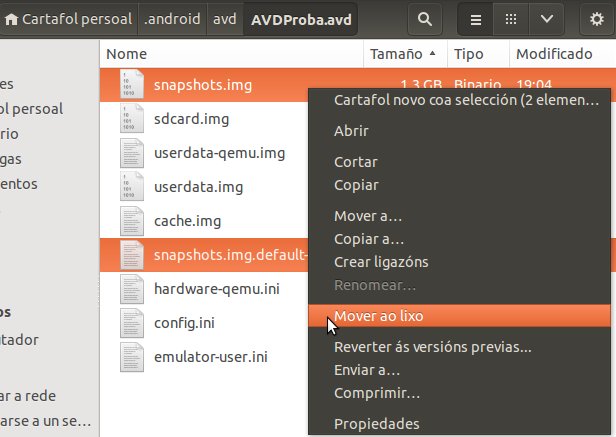Choose Crear ligazóns from context menu
The width and height of the screenshot is (616, 437).
460,262
